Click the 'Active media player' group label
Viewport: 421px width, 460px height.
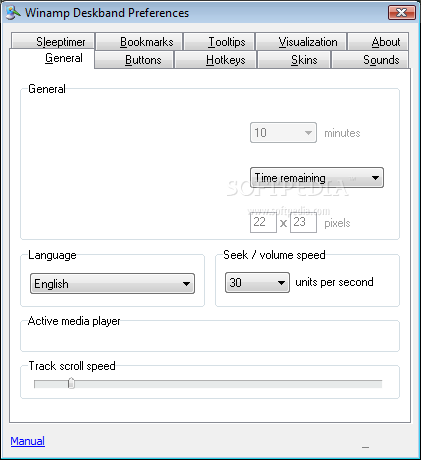tap(74, 321)
